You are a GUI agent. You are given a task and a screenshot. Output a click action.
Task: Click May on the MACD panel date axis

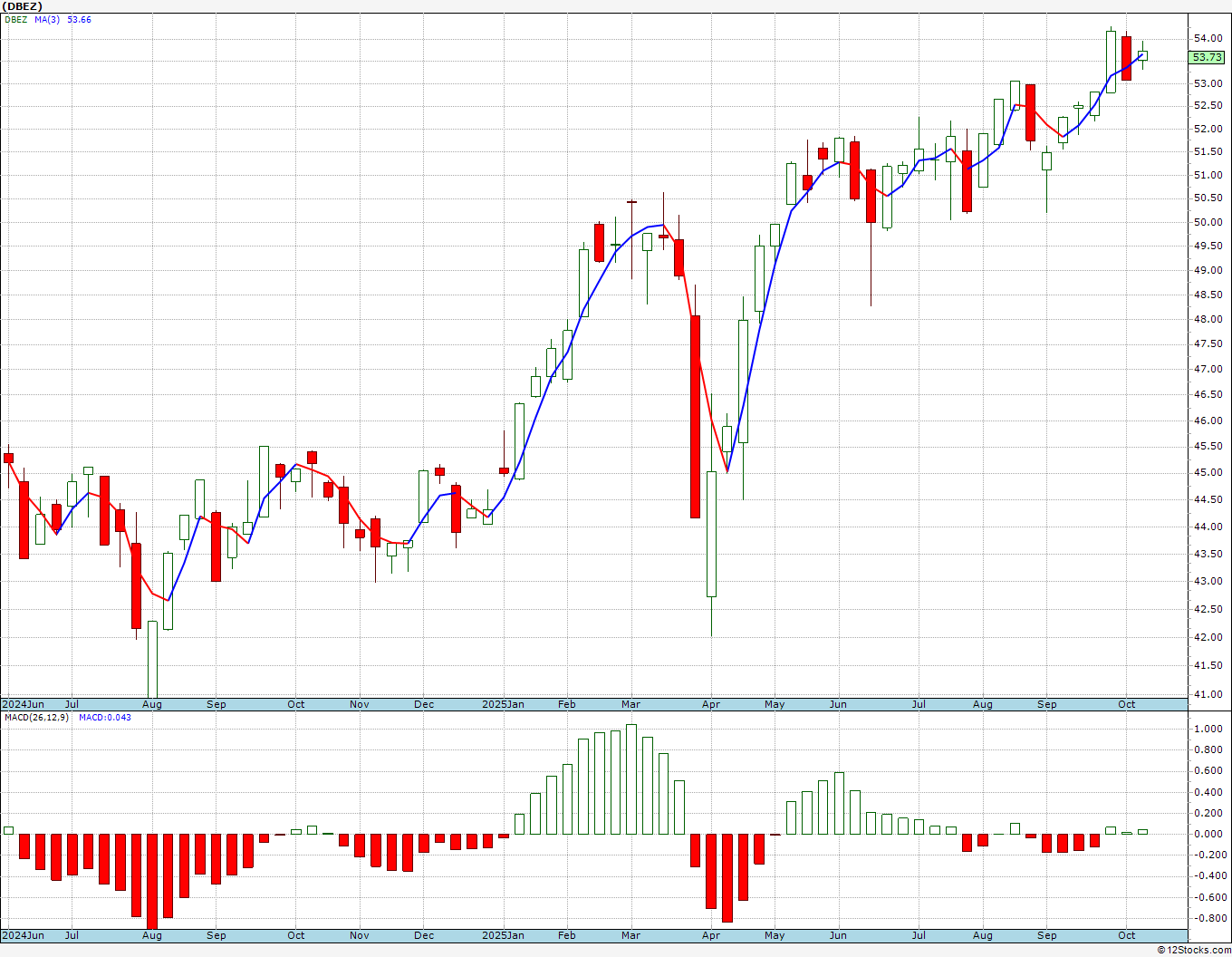point(775,935)
